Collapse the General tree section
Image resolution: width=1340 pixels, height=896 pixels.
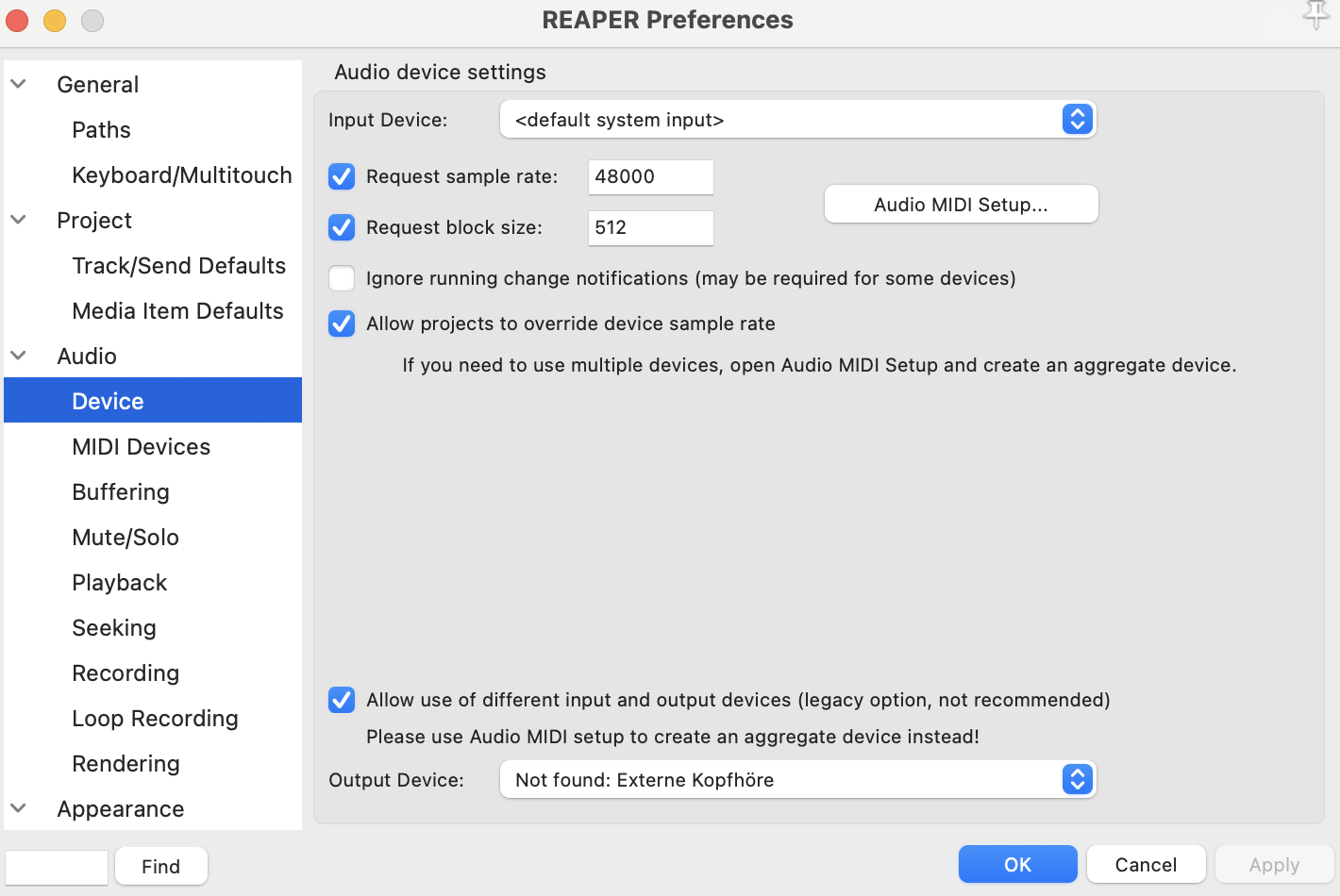point(18,84)
